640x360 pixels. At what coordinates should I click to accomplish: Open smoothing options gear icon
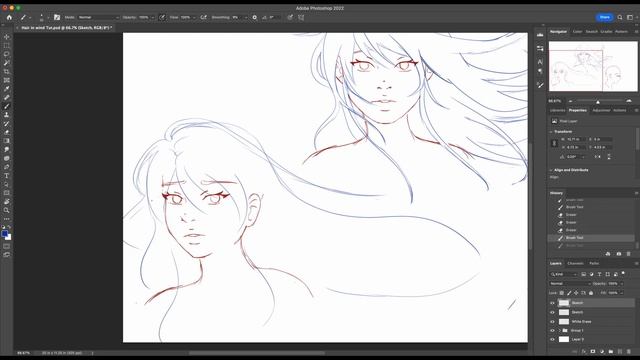pyautogui.click(x=255, y=17)
